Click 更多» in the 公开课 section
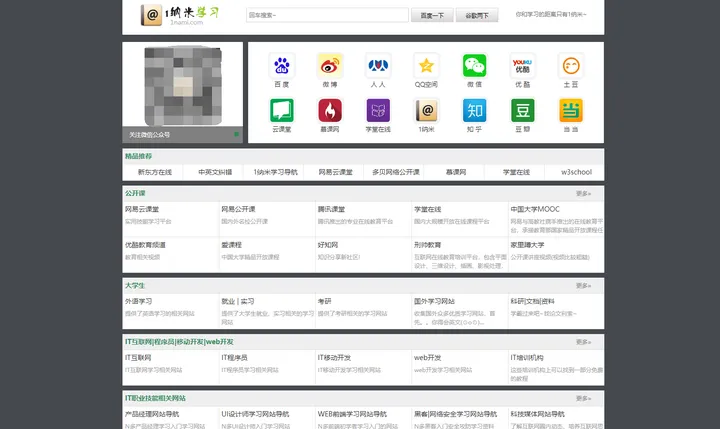This screenshot has width=720, height=429. 583,194
